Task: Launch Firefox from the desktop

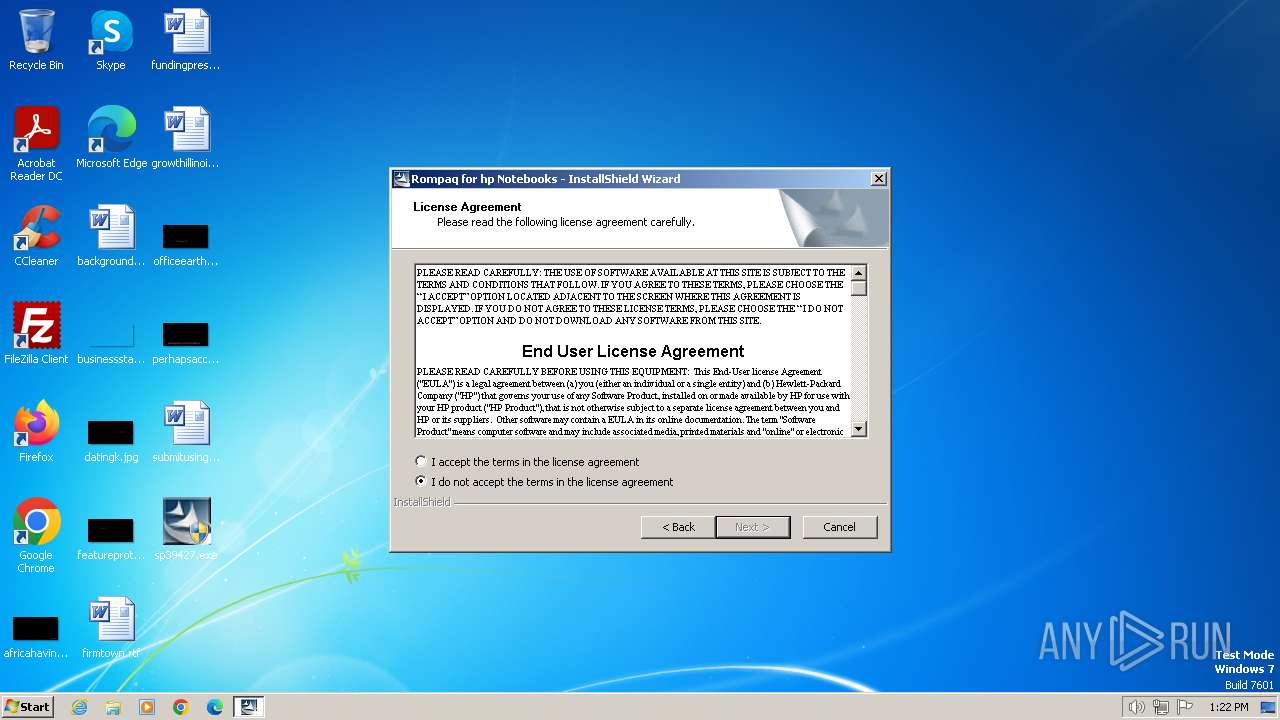Action: coord(36,431)
